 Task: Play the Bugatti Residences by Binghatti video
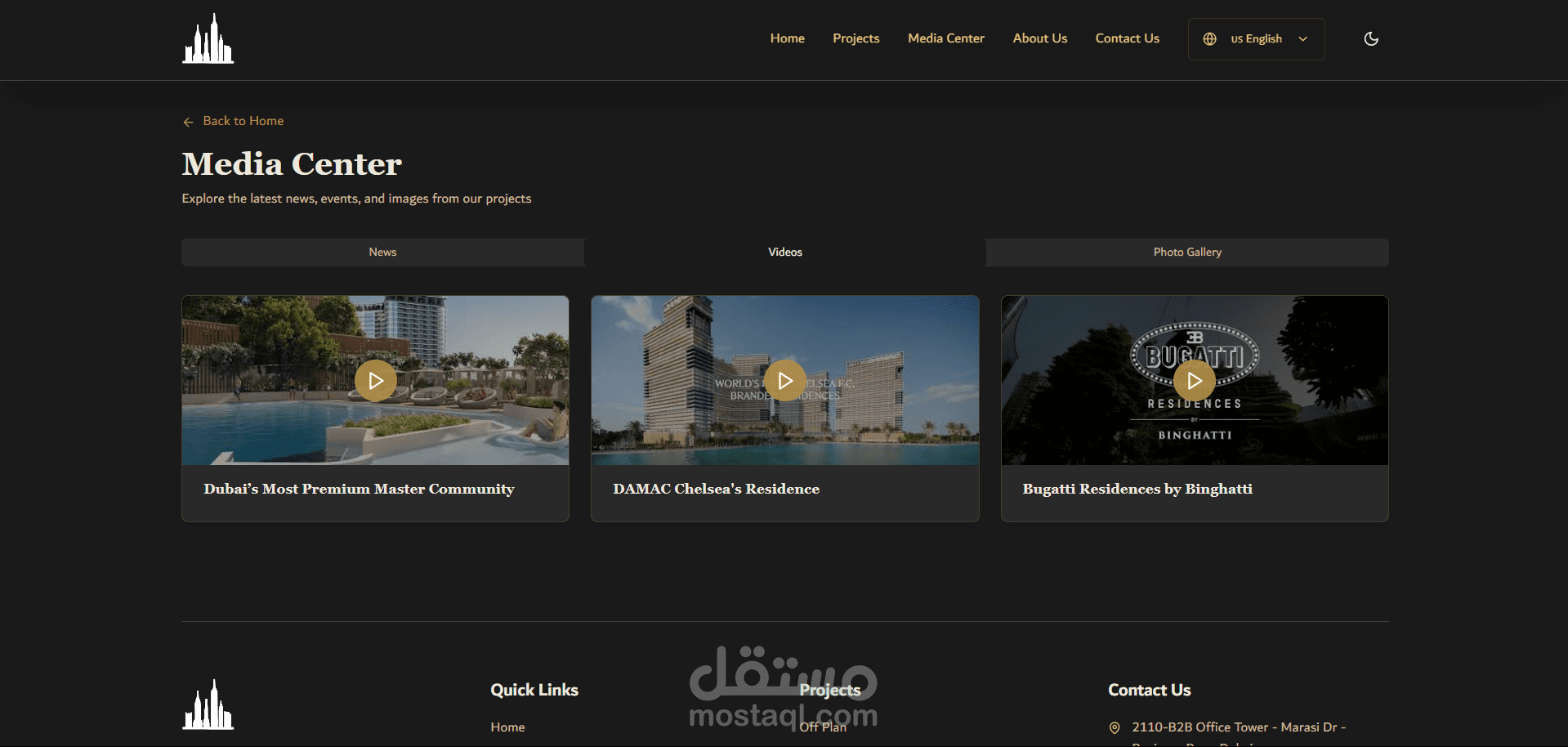tap(1195, 381)
